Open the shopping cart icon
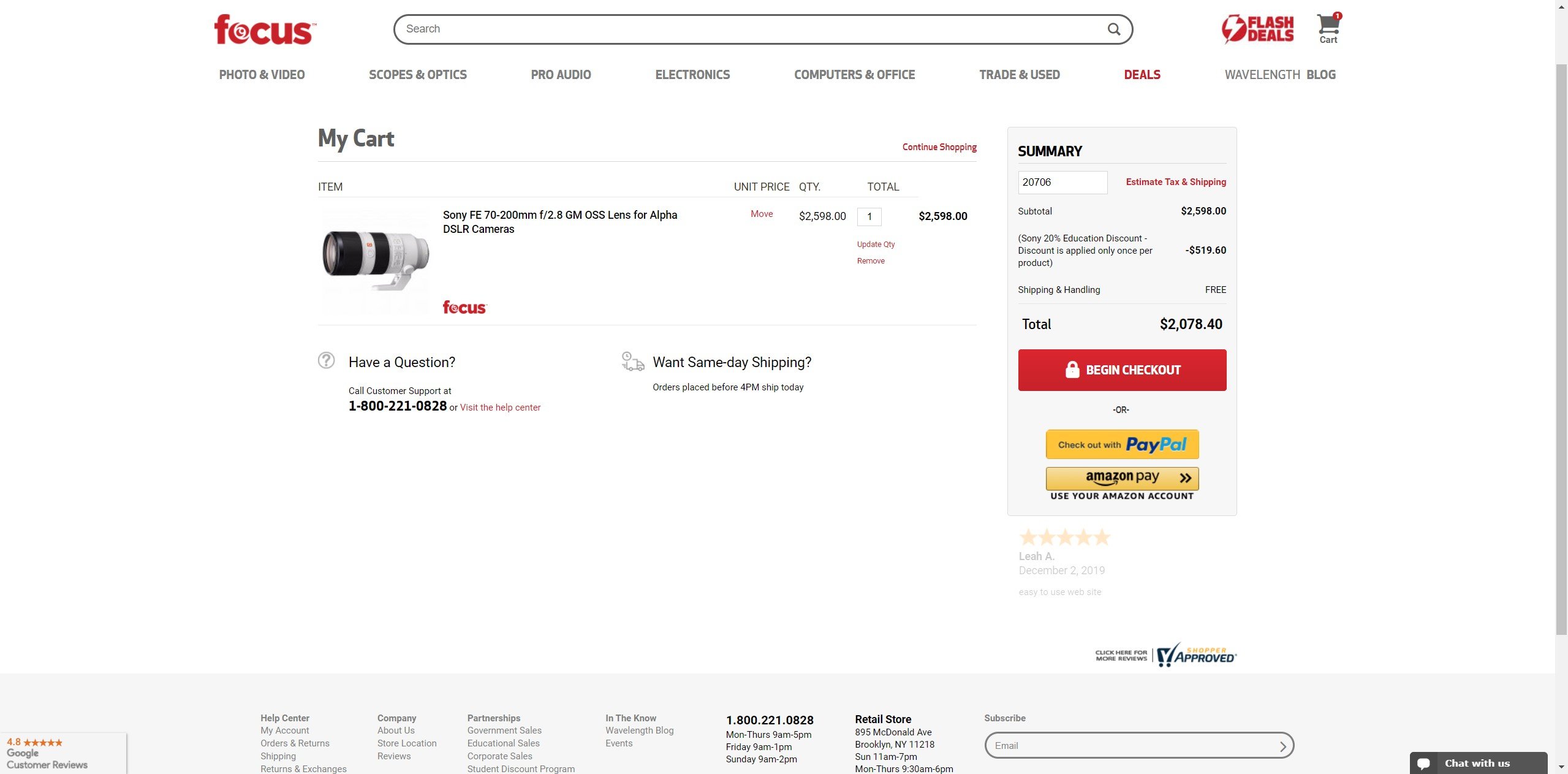 (1328, 29)
